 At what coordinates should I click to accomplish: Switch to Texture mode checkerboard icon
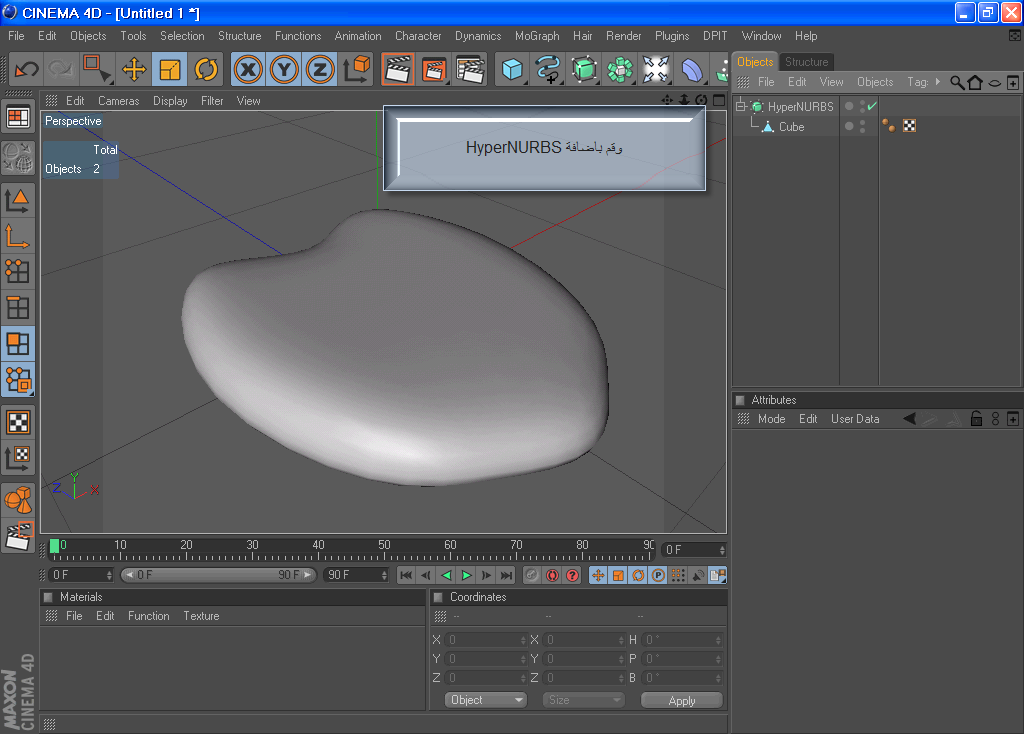point(18,423)
